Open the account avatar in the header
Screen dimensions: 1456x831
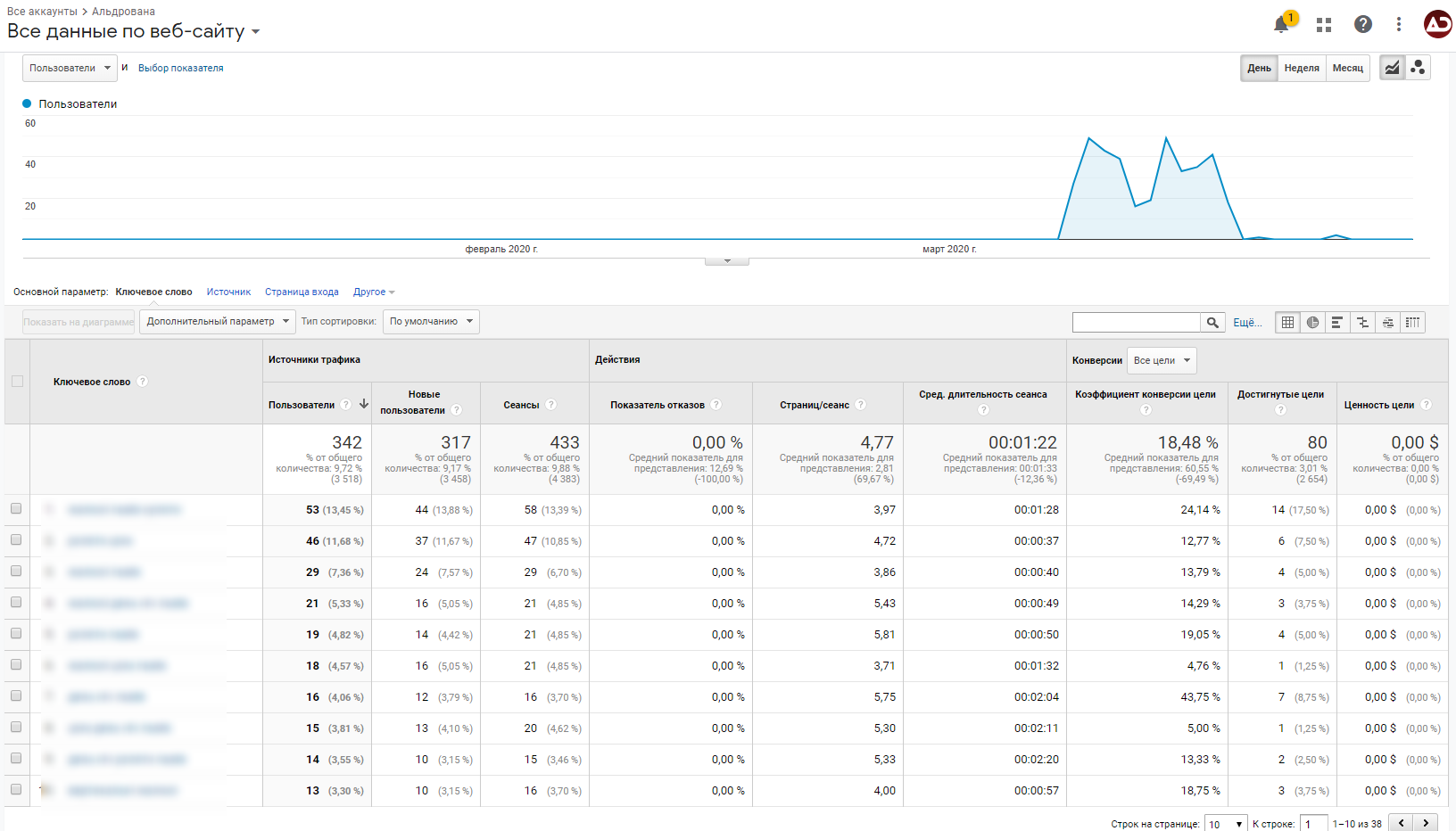click(x=1438, y=24)
